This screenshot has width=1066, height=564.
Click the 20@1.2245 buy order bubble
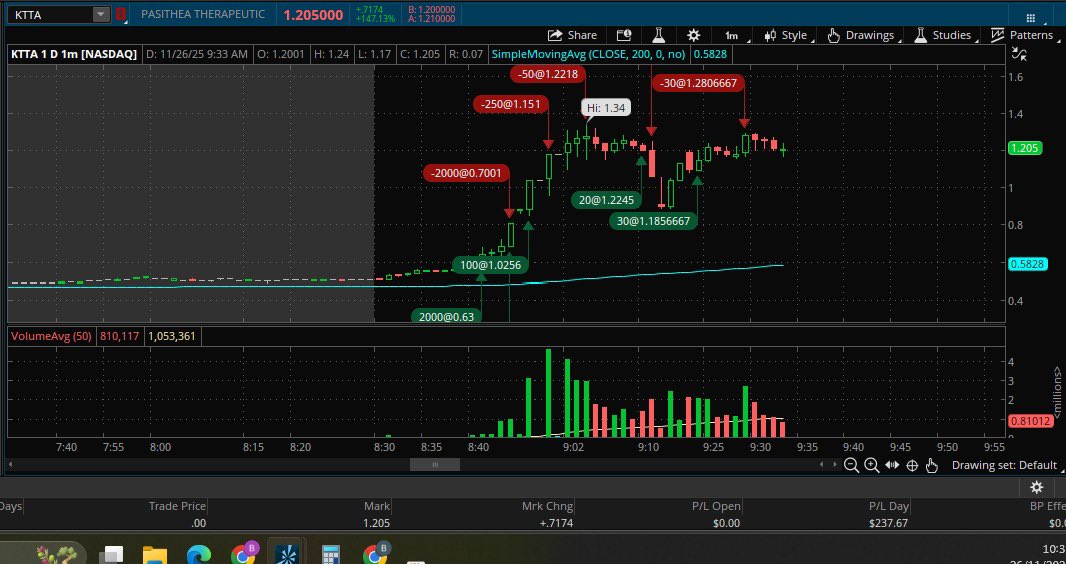click(606, 200)
